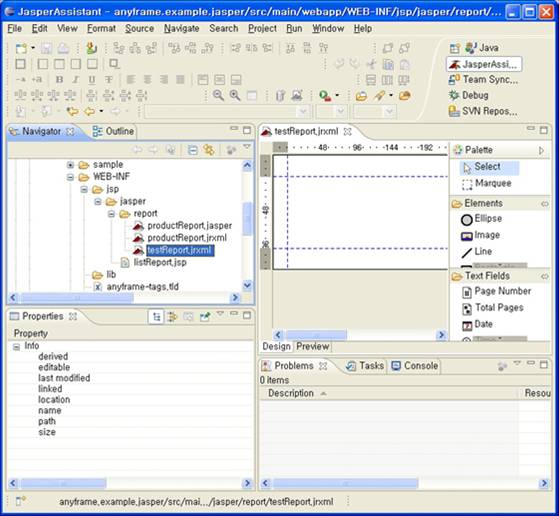Image resolution: width=559 pixels, height=516 pixels.
Task: Switch to JasperAssistant perspective
Action: point(484,65)
